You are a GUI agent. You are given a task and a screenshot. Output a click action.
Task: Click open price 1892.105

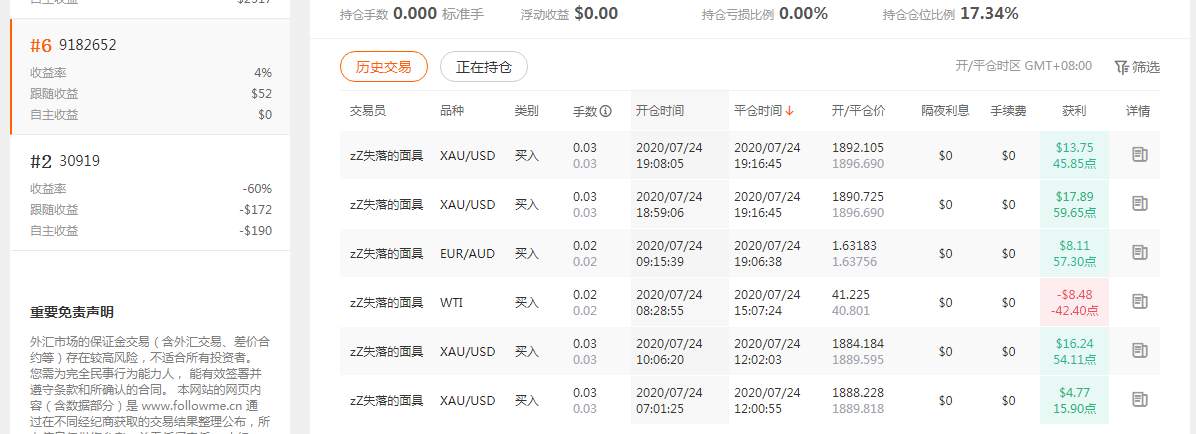pyautogui.click(x=858, y=148)
